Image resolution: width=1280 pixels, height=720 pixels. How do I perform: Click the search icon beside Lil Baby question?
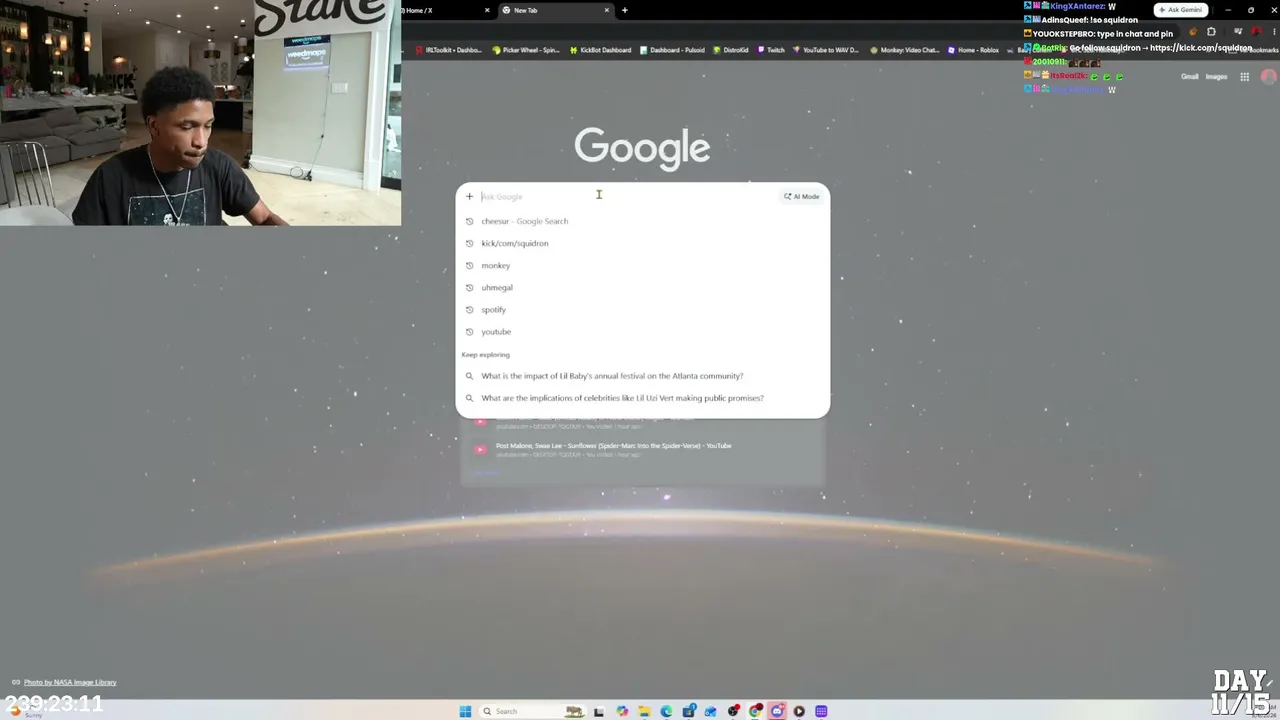469,376
